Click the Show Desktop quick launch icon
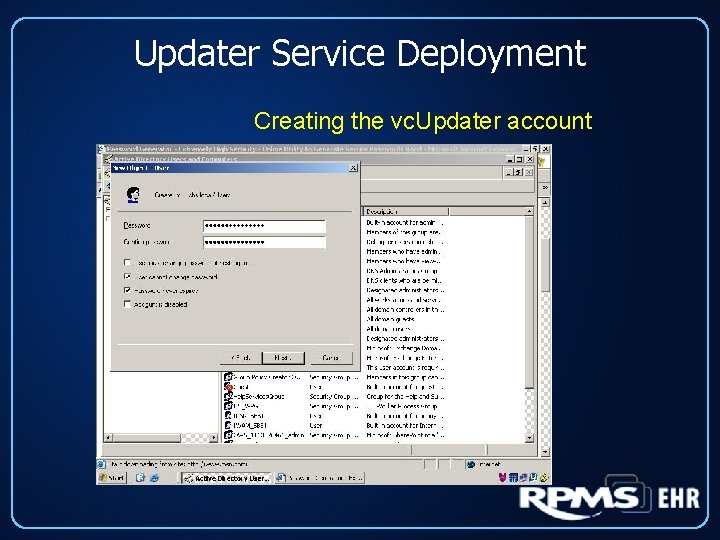The width and height of the screenshot is (720, 540). [140, 478]
